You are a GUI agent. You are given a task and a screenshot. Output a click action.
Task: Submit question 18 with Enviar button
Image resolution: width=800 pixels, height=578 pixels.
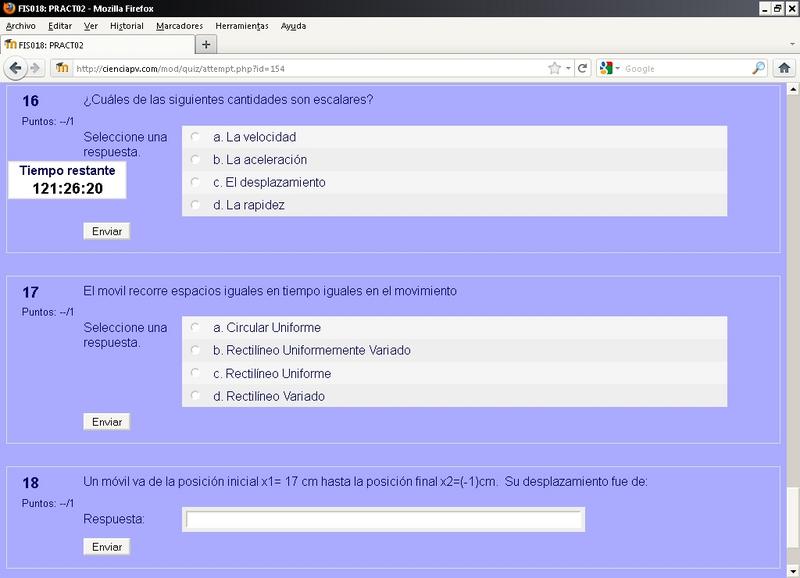[106, 547]
